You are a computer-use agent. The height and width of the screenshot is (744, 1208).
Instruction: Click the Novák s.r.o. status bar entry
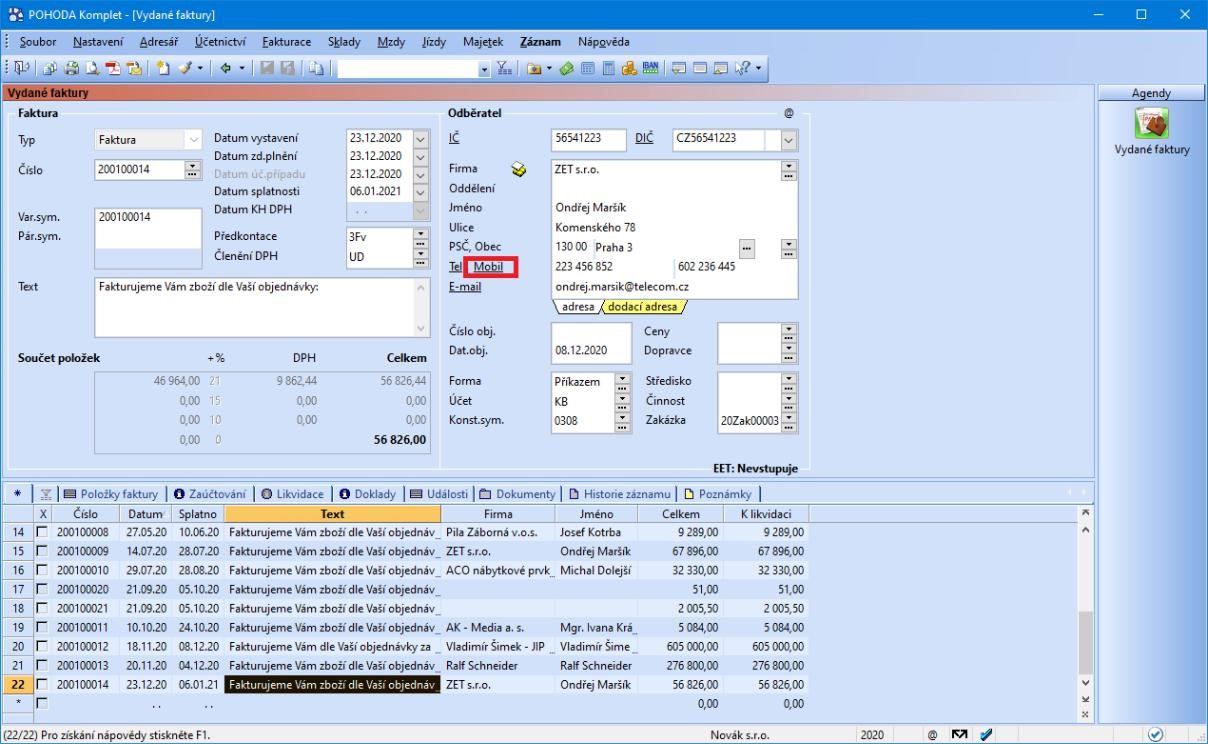click(x=739, y=735)
